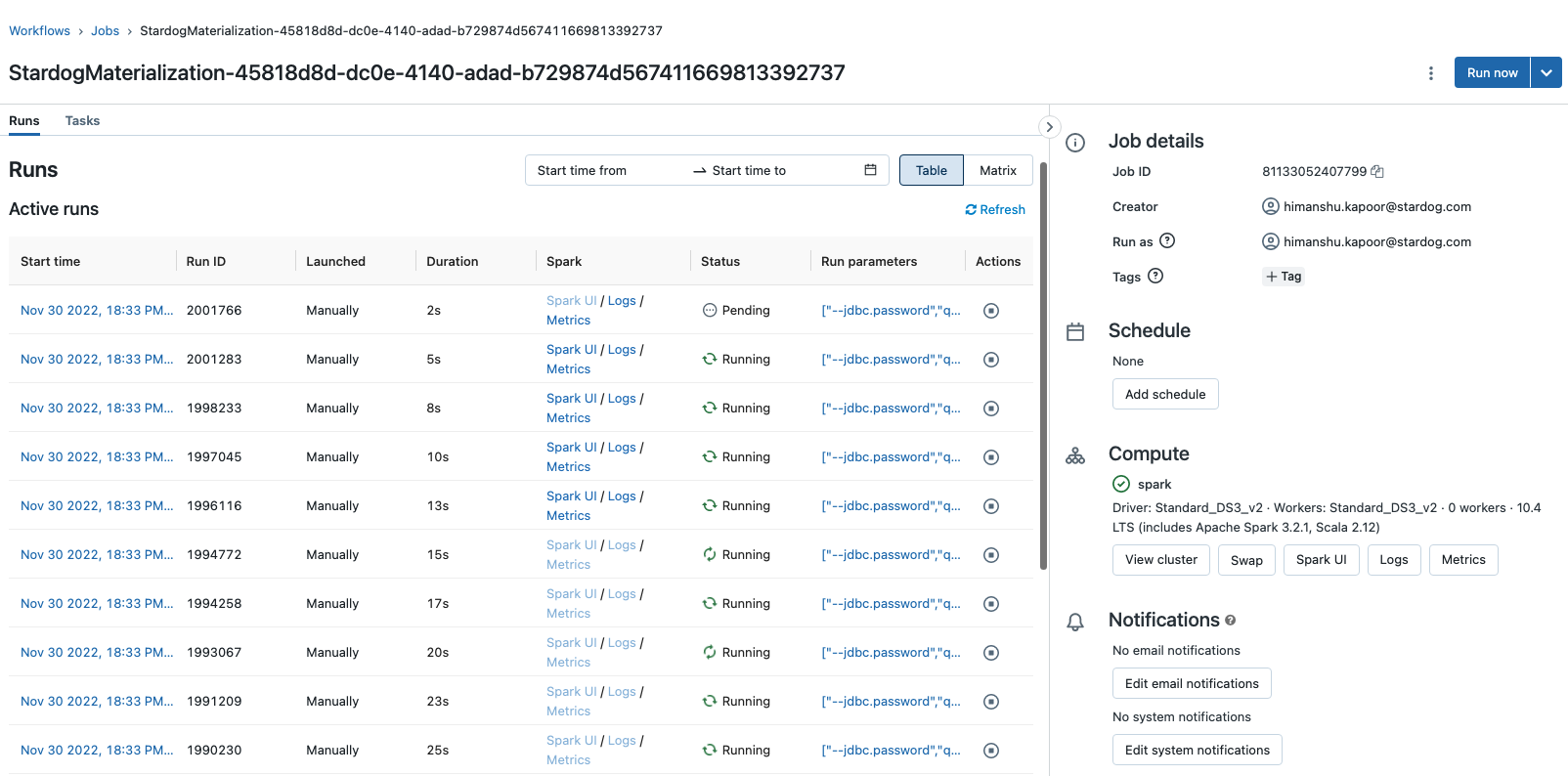Click the Run as help icon
Image resolution: width=1568 pixels, height=776 pixels.
pyautogui.click(x=1166, y=241)
